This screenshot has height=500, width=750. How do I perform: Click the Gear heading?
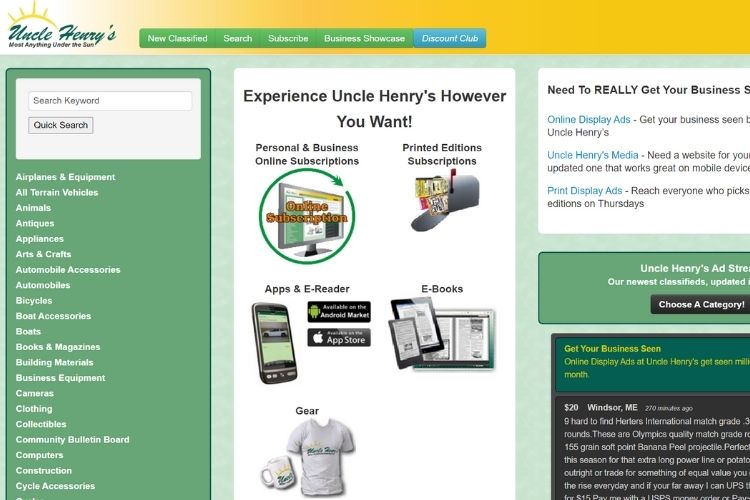pyautogui.click(x=307, y=411)
